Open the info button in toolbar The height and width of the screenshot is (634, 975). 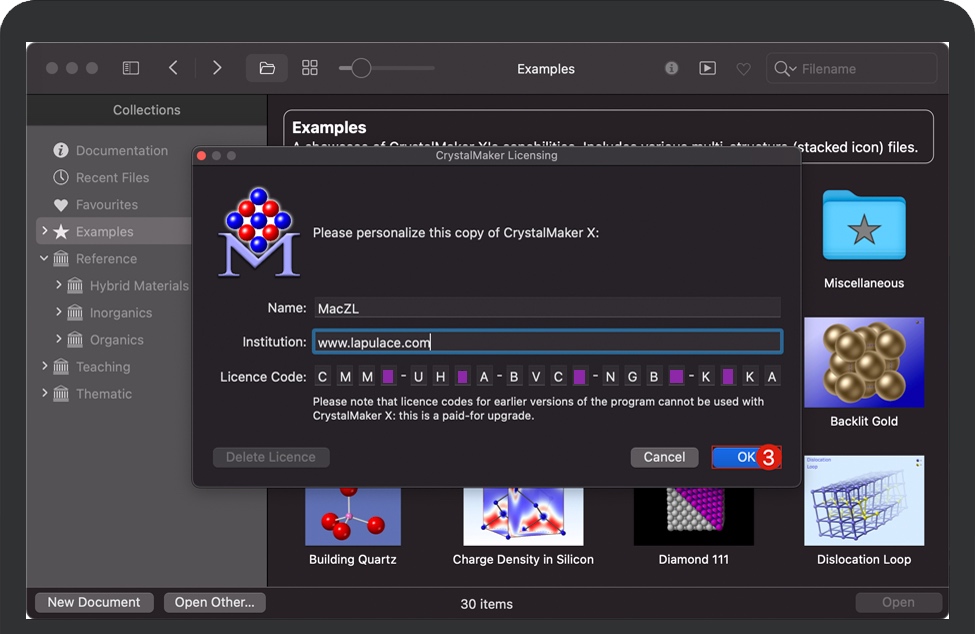(x=672, y=68)
